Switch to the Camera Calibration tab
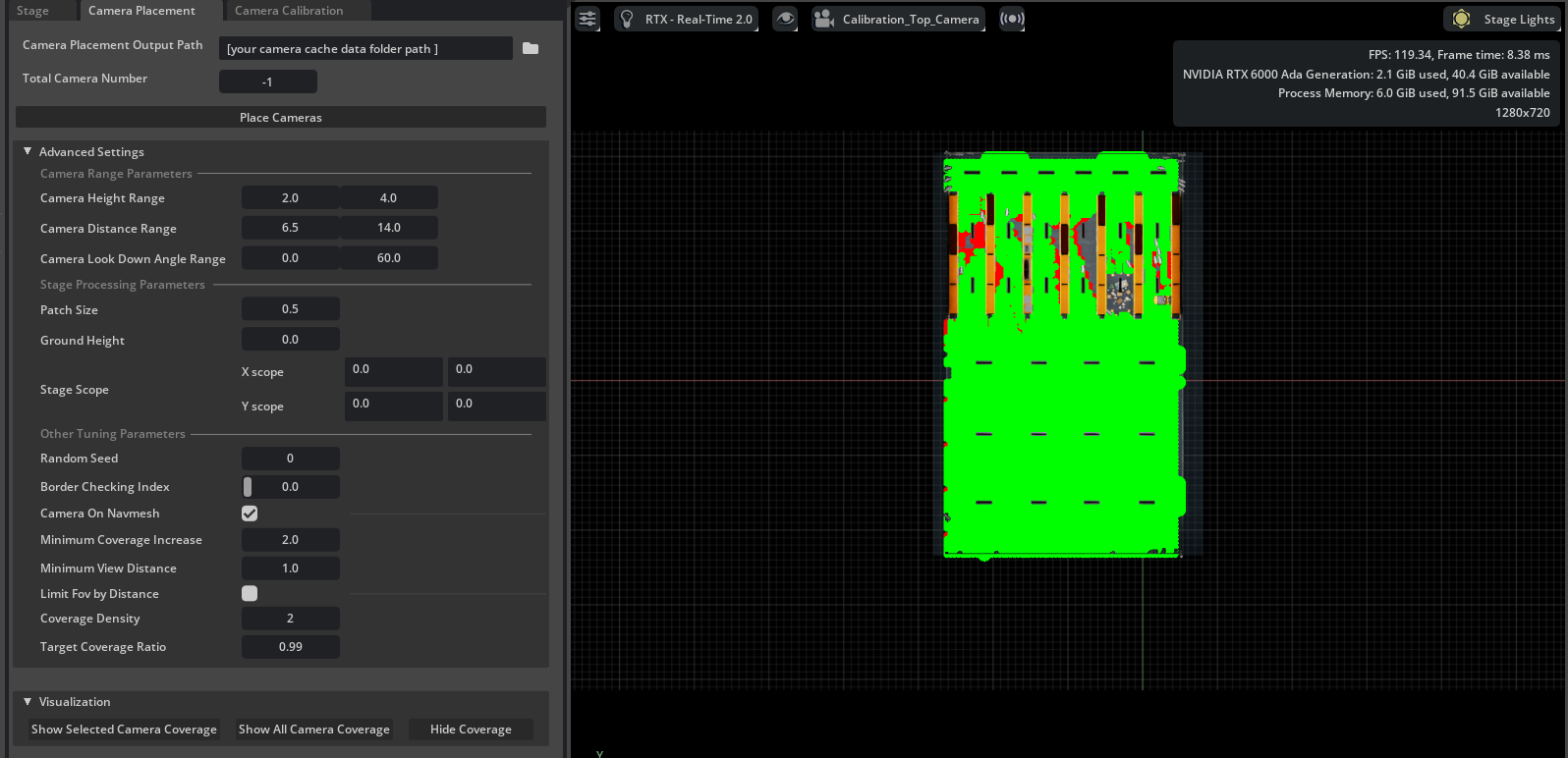Image resolution: width=1568 pixels, height=758 pixels. point(289,11)
